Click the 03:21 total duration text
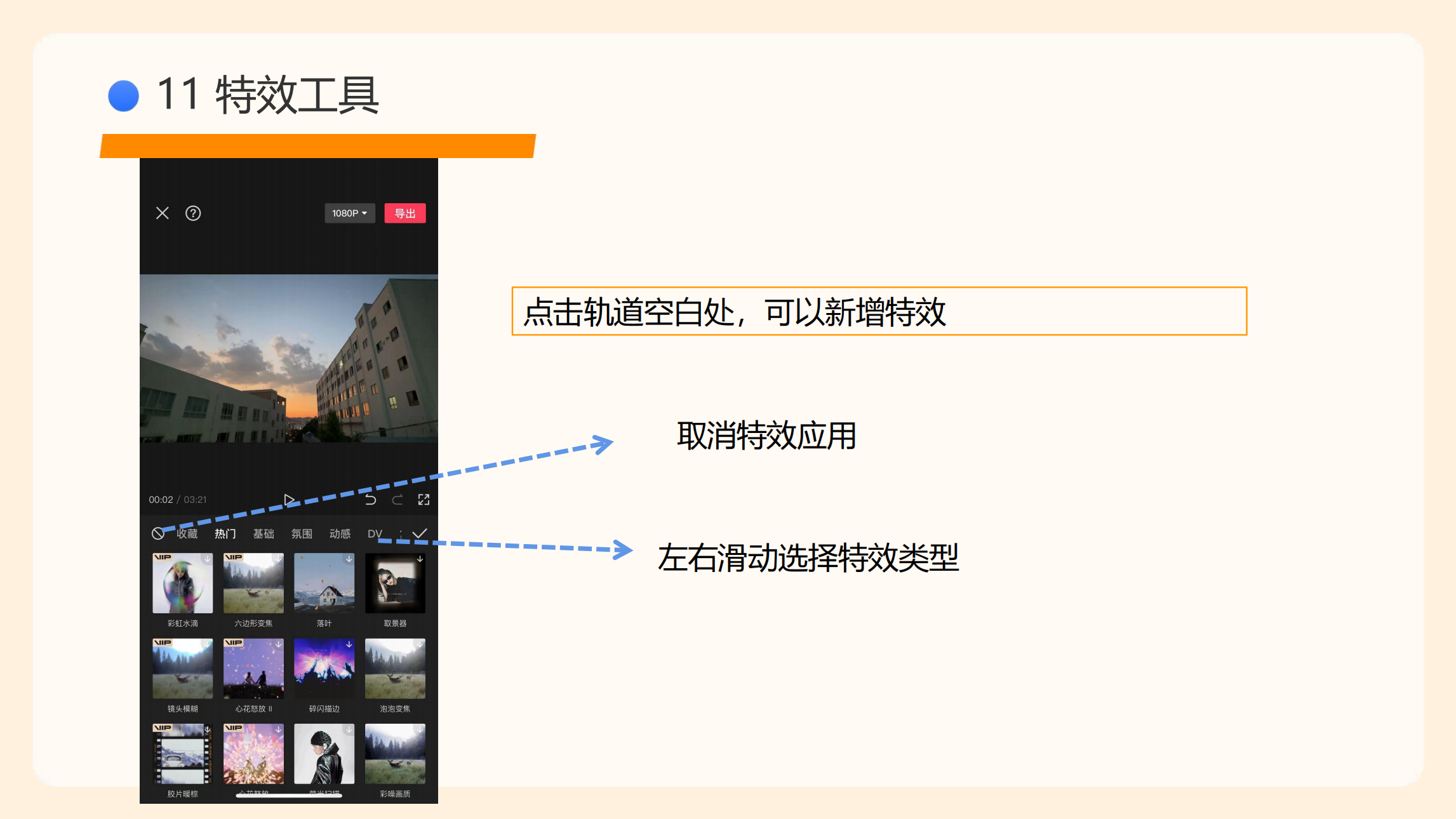 click(x=195, y=500)
